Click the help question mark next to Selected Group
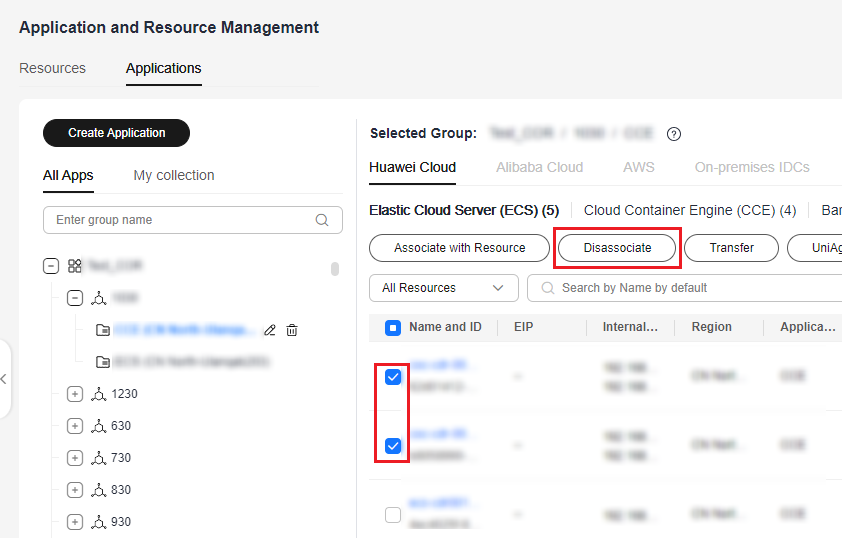The height and width of the screenshot is (538, 842). pos(674,134)
